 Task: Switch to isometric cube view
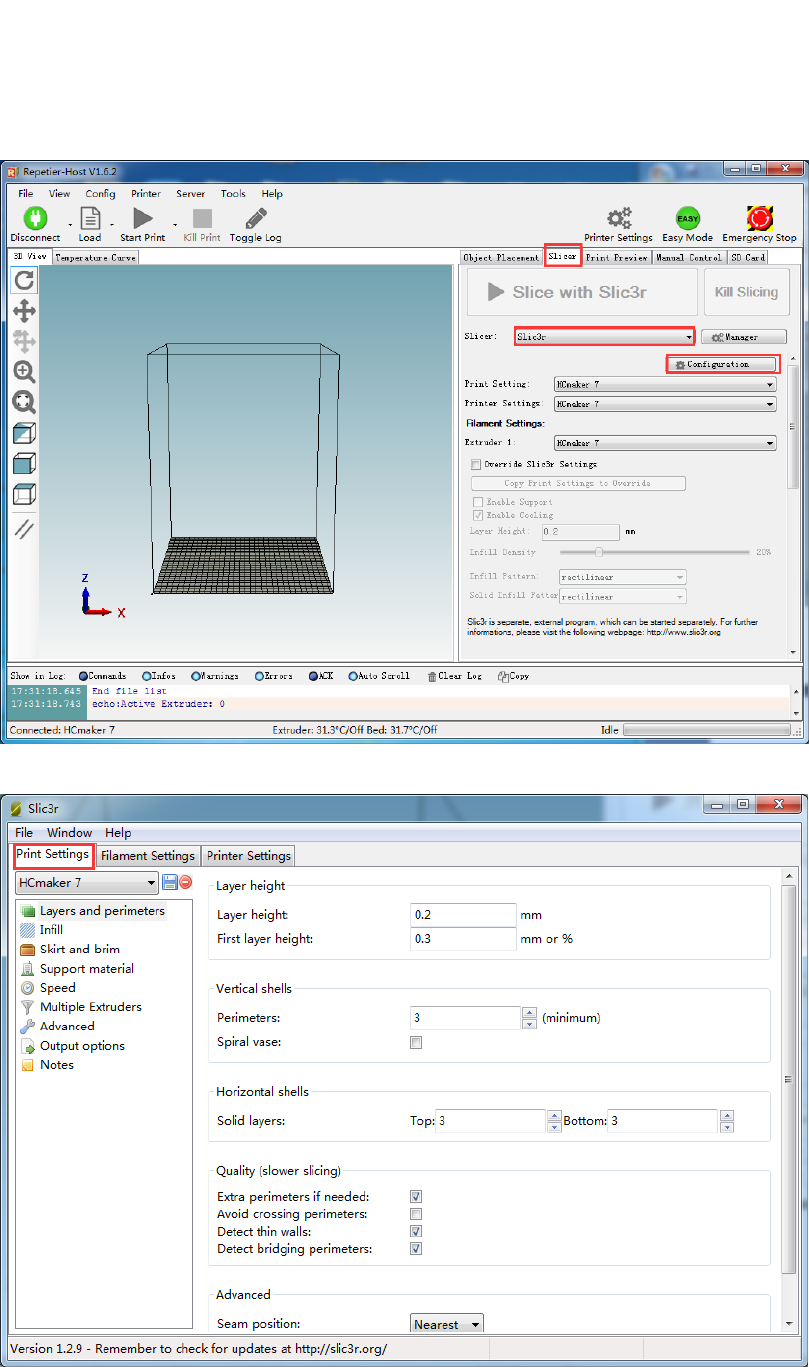tap(24, 433)
